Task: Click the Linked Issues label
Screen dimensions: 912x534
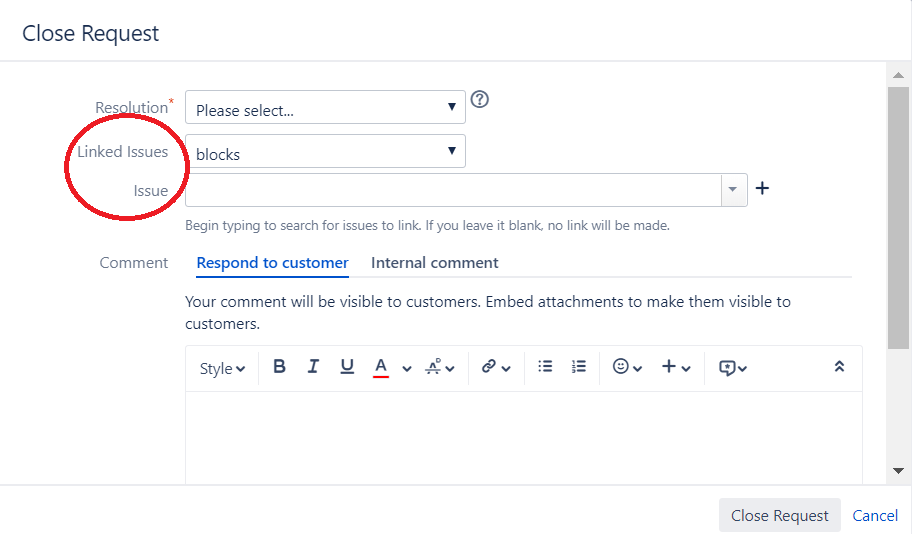Action: coord(123,152)
